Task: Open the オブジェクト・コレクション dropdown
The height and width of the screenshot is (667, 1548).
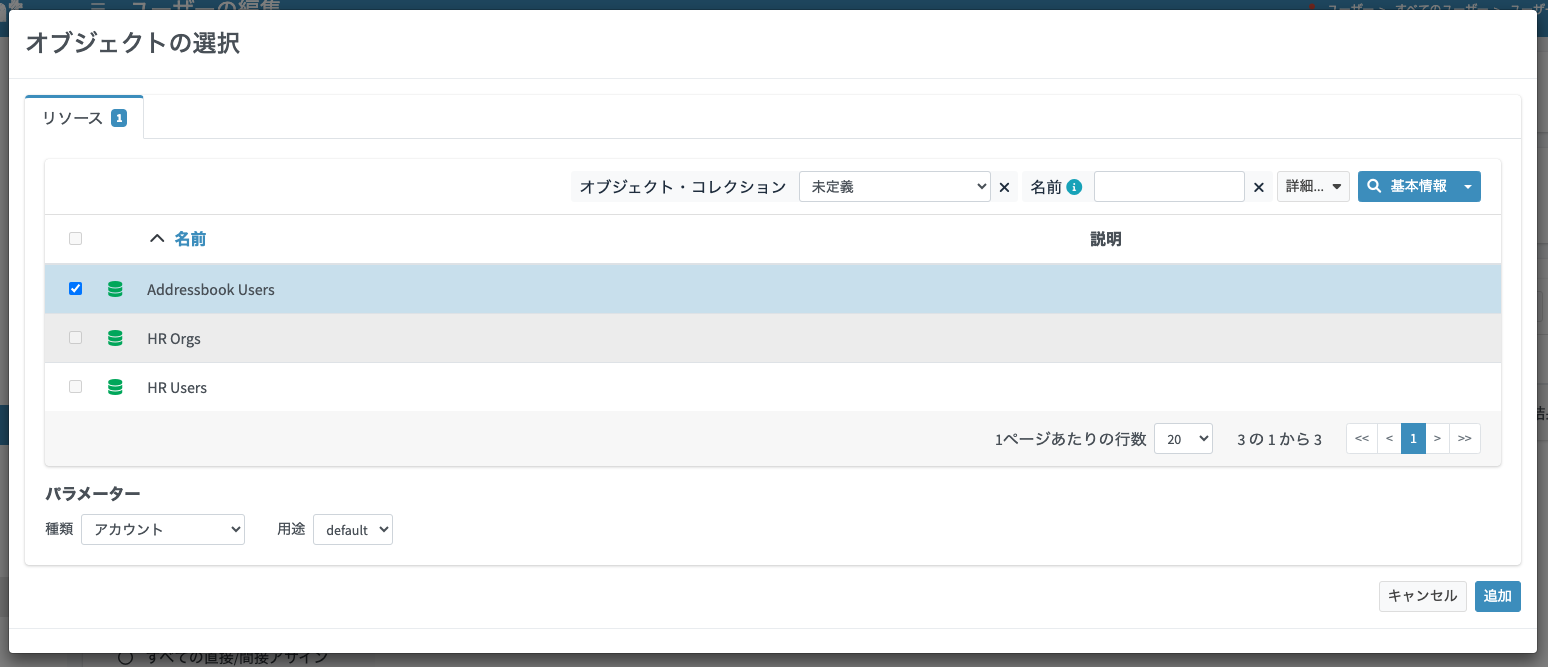Action: [895, 186]
